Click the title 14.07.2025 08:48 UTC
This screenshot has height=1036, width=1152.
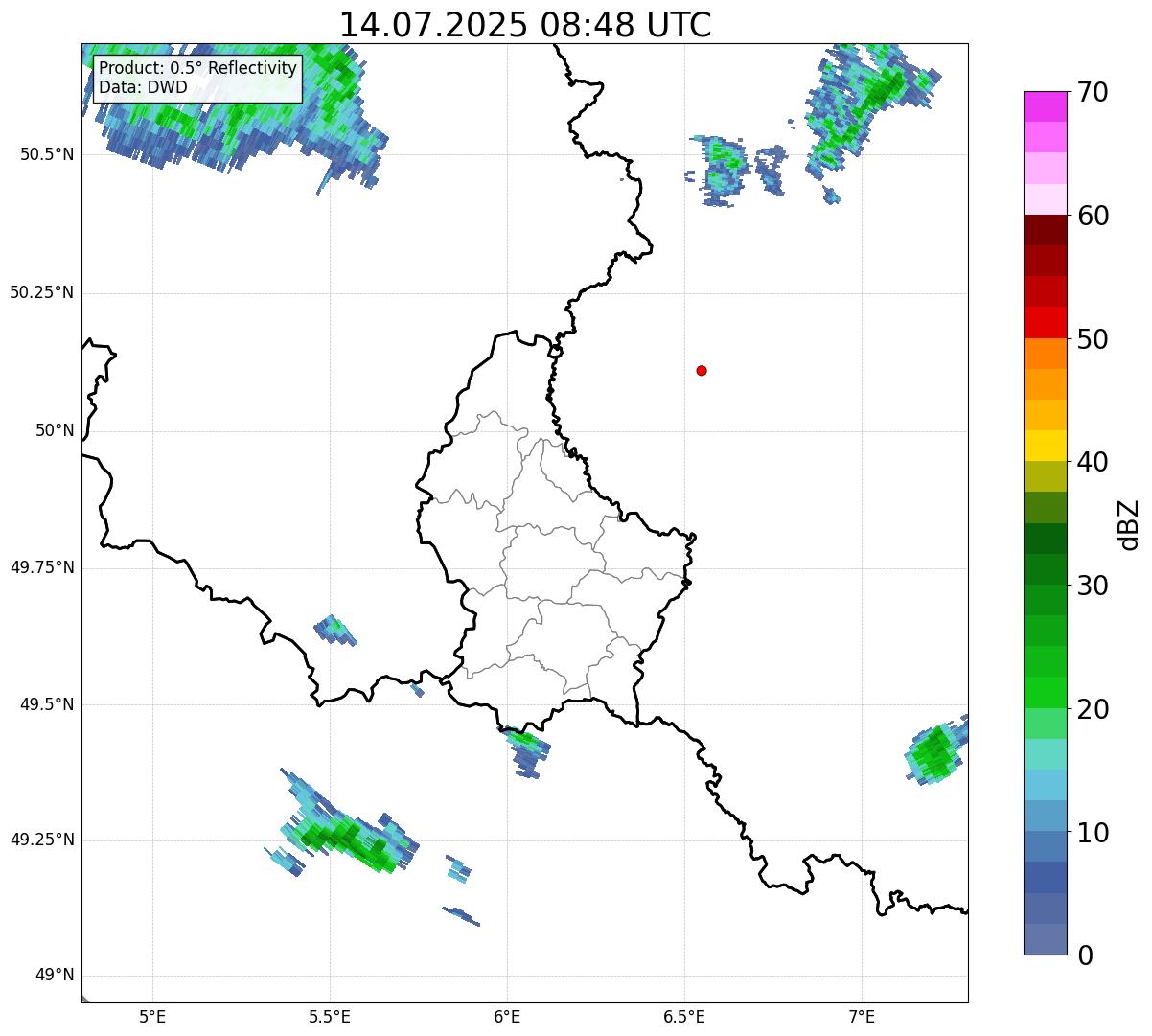pos(525,24)
